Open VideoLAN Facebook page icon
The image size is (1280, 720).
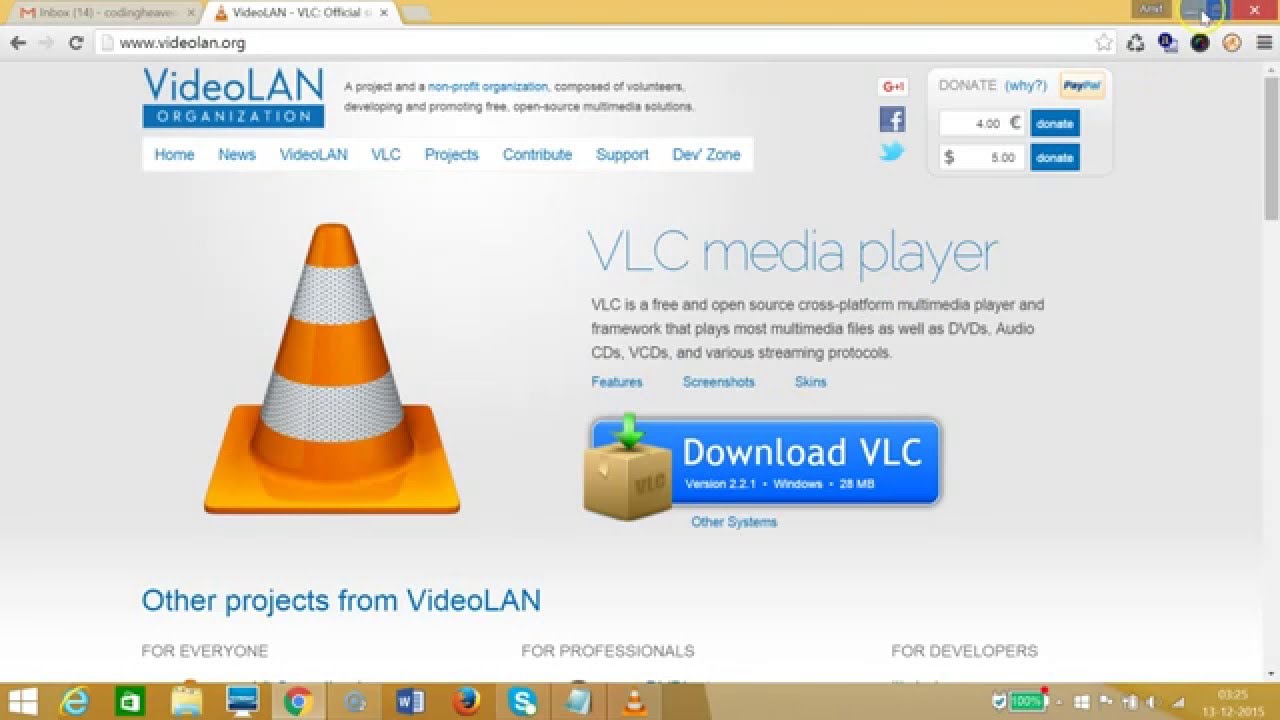[x=892, y=120]
